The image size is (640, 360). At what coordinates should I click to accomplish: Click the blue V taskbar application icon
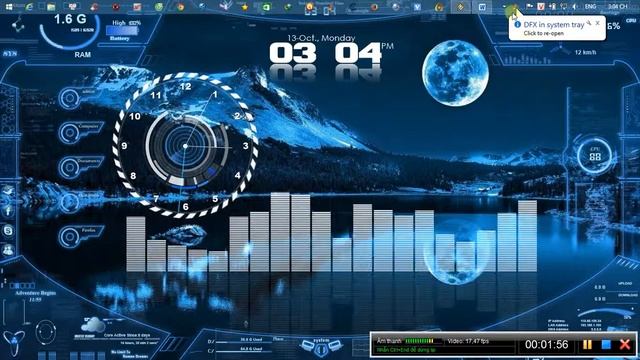click(x=417, y=7)
